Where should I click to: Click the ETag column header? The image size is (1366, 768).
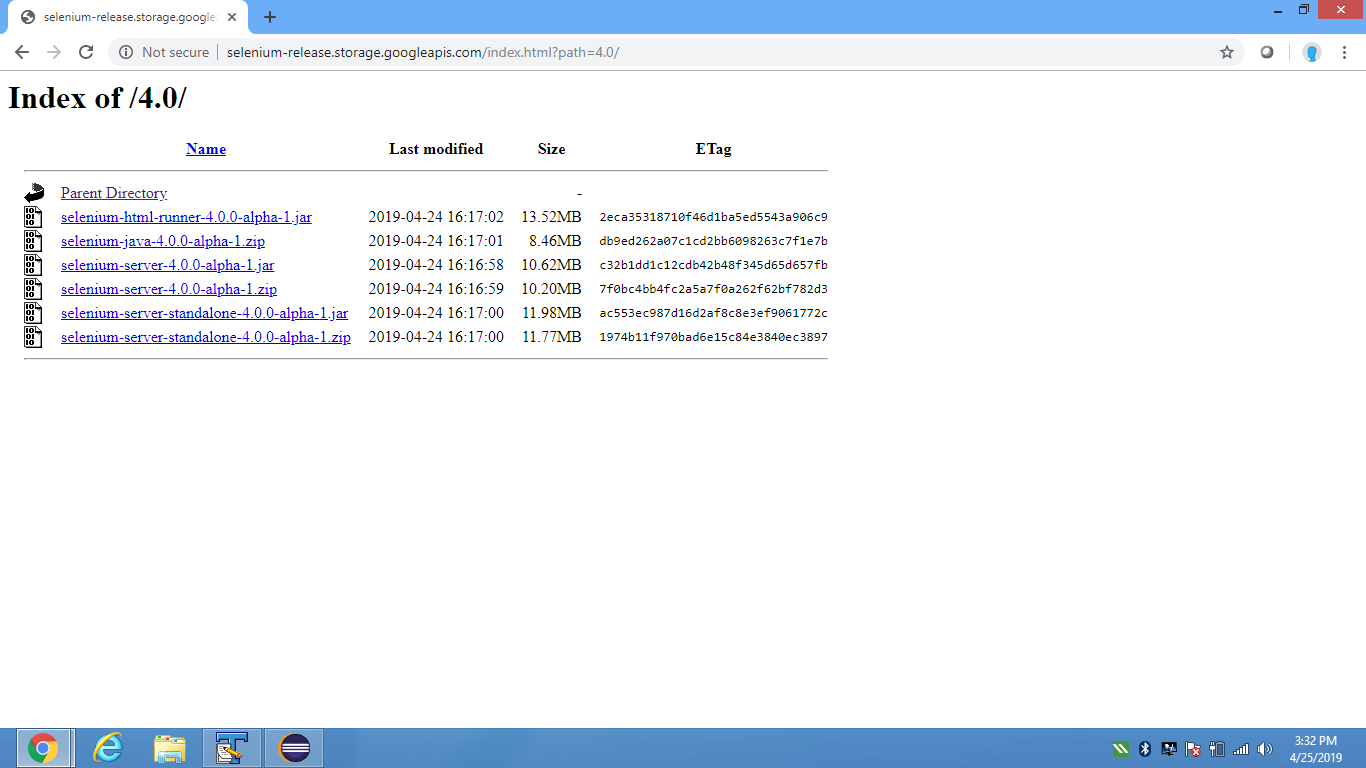point(714,149)
